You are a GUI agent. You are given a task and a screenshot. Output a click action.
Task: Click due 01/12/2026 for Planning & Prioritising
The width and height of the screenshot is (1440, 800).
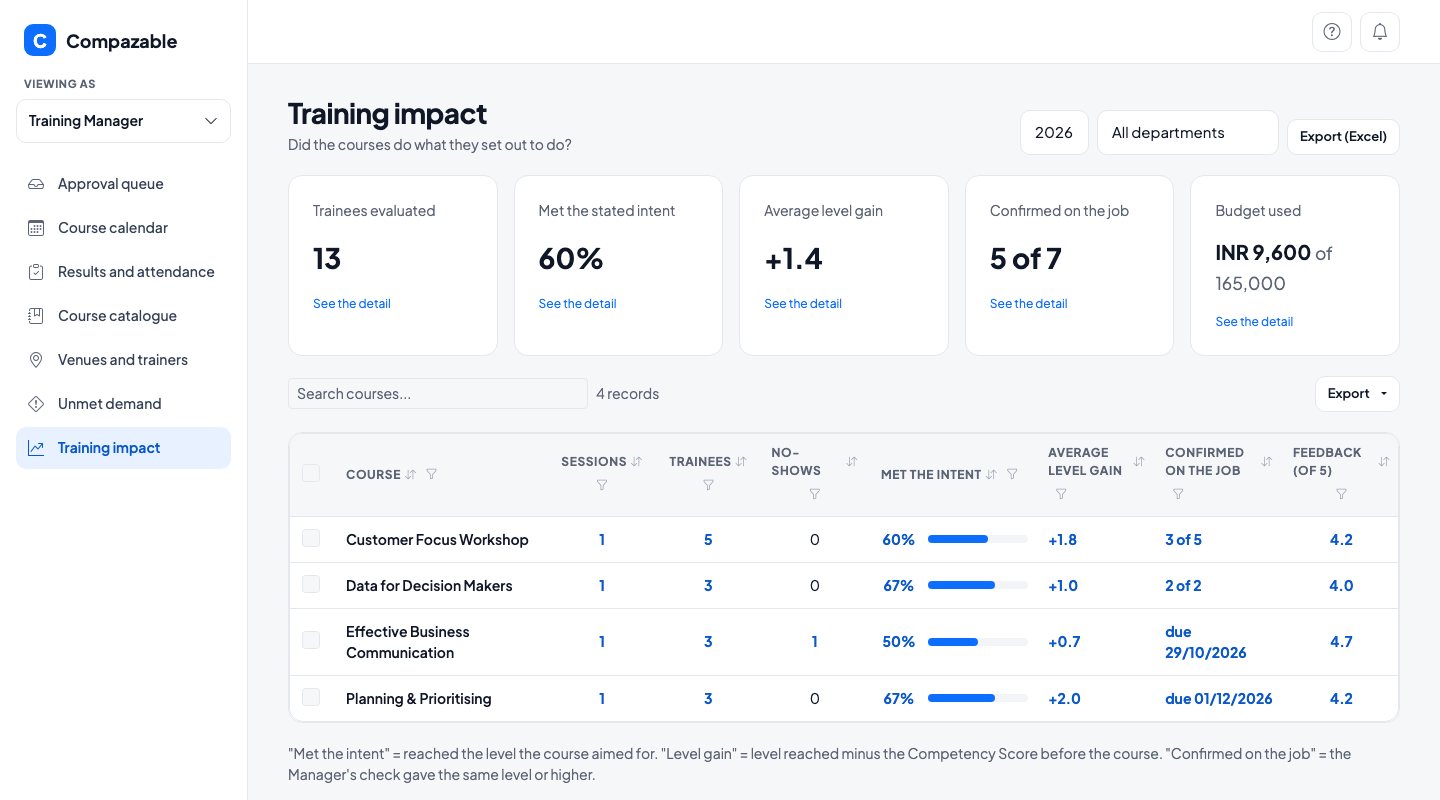point(1219,699)
